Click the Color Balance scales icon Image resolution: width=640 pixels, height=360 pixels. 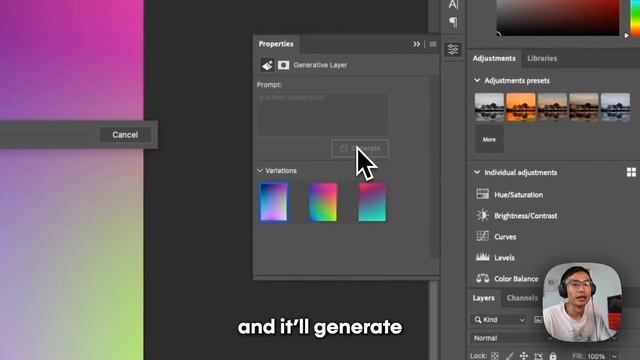[x=482, y=278]
